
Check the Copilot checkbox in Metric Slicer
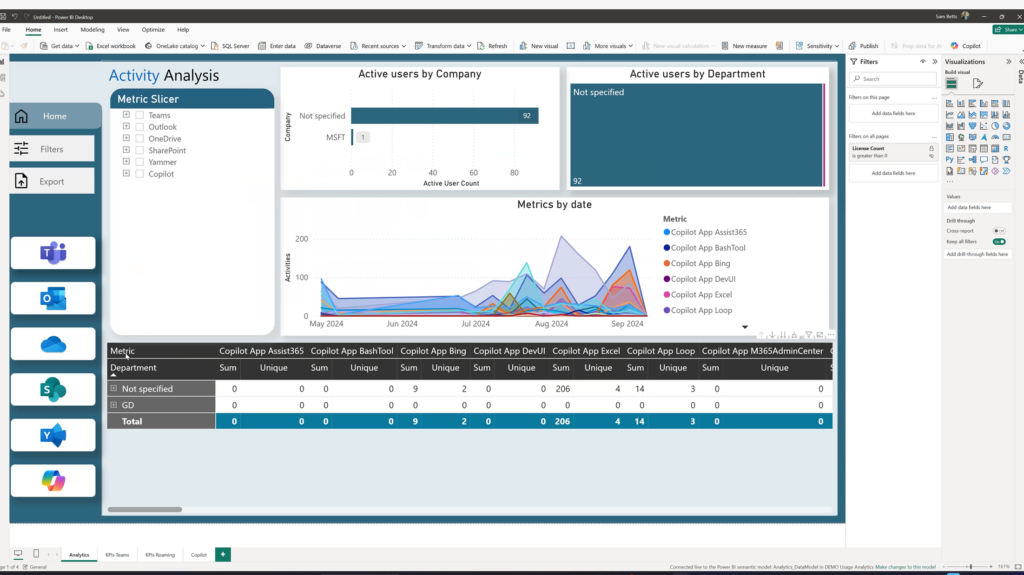click(139, 174)
